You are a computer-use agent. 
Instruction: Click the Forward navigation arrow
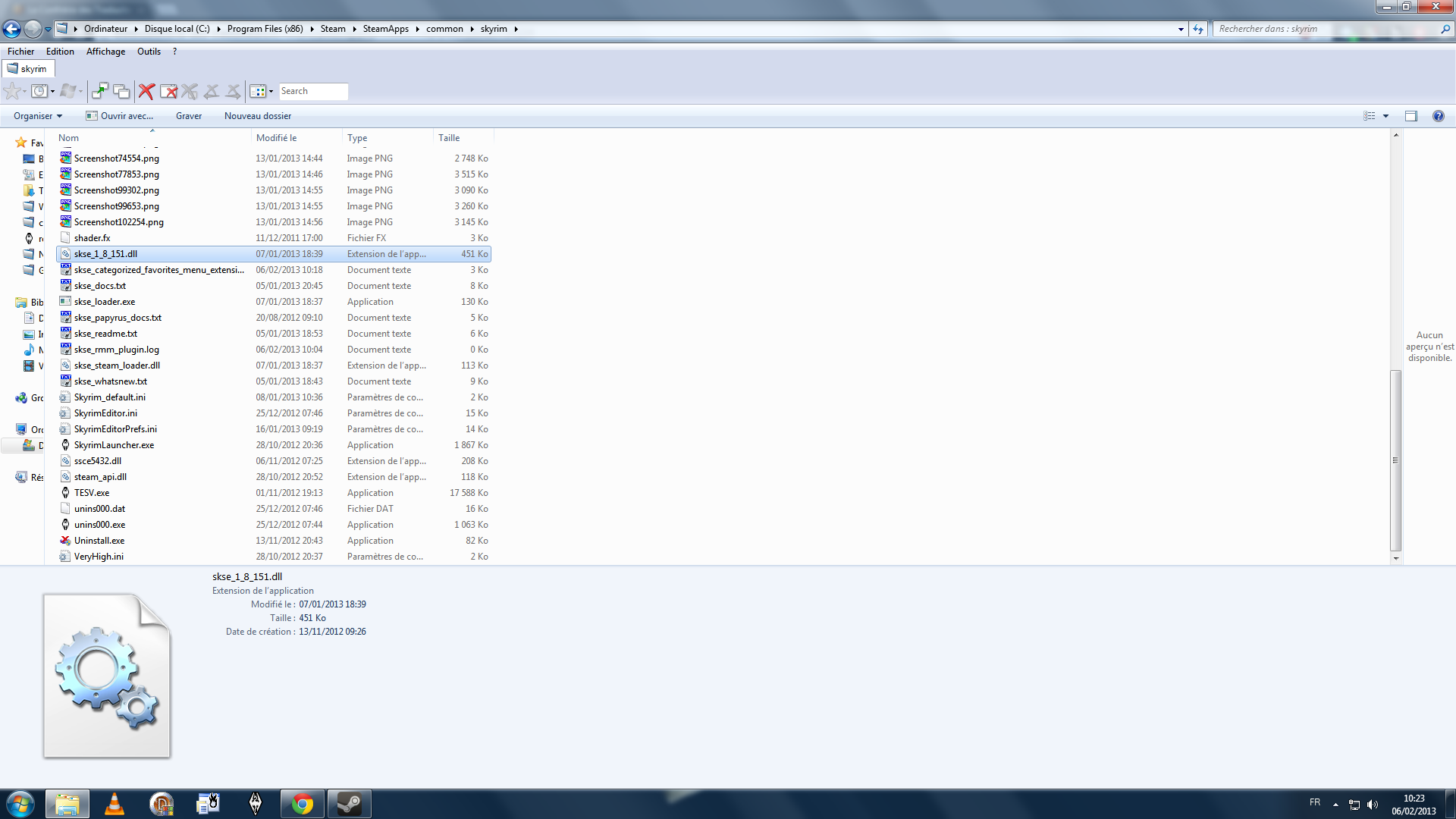33,29
